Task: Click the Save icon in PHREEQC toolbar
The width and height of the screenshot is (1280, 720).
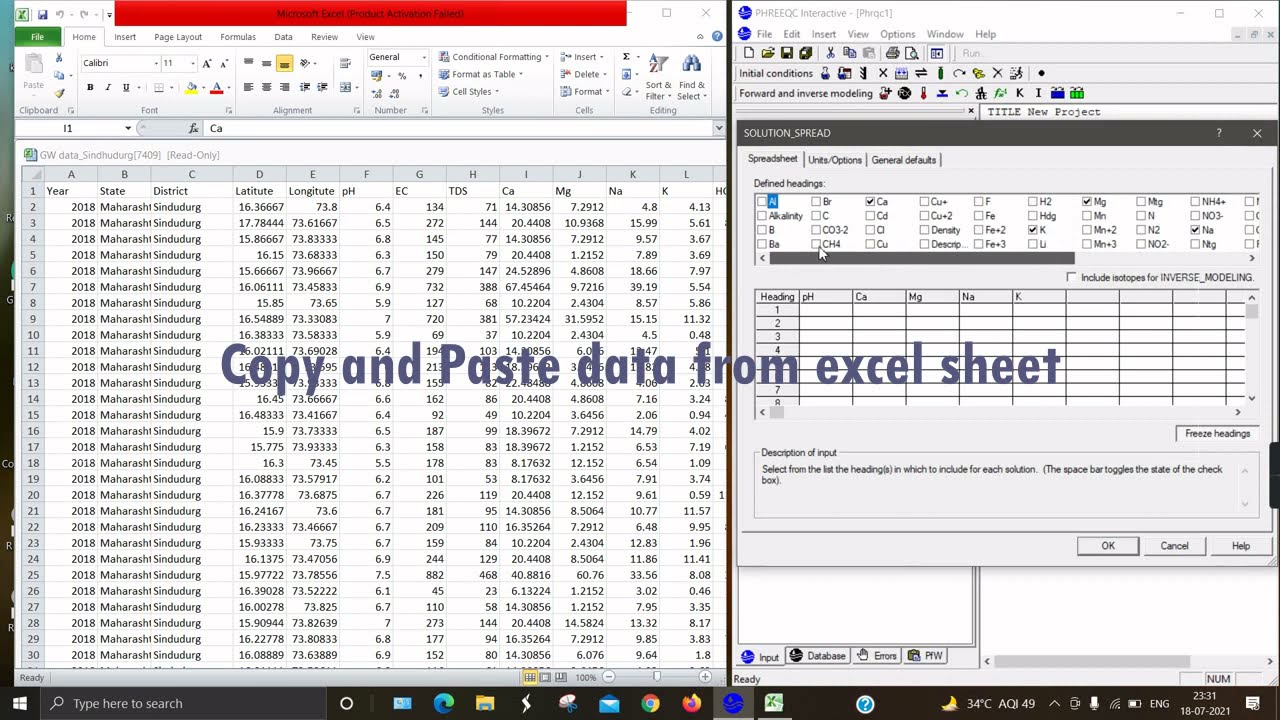Action: click(x=787, y=53)
